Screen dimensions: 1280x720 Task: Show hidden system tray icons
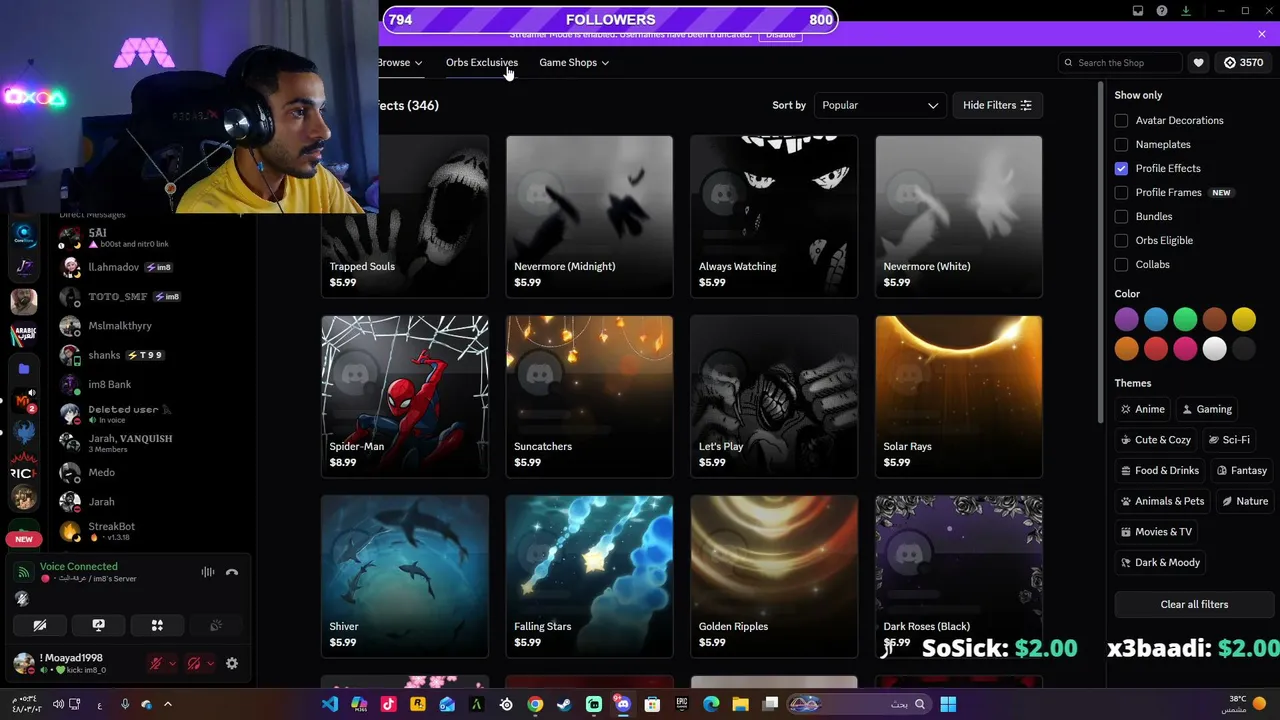point(167,704)
